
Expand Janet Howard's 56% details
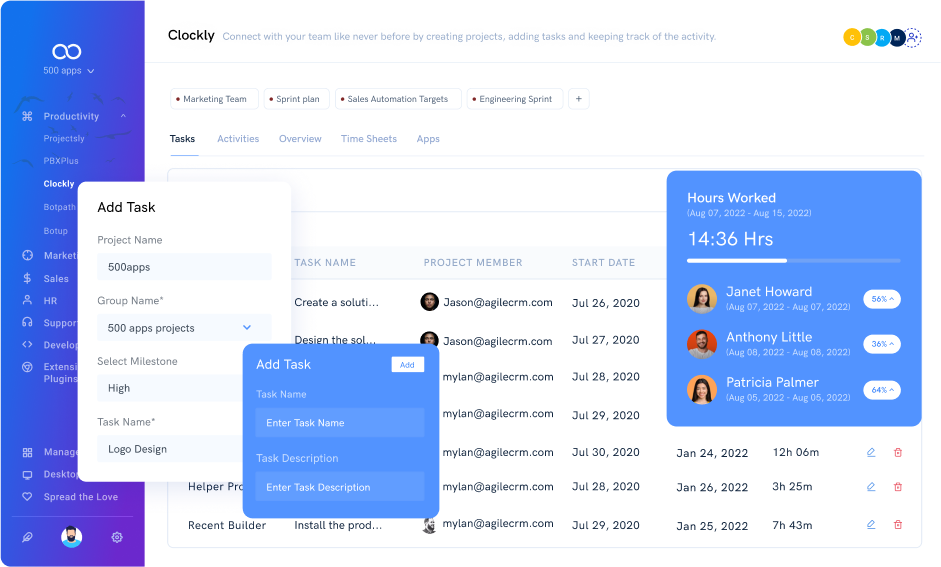(881, 299)
